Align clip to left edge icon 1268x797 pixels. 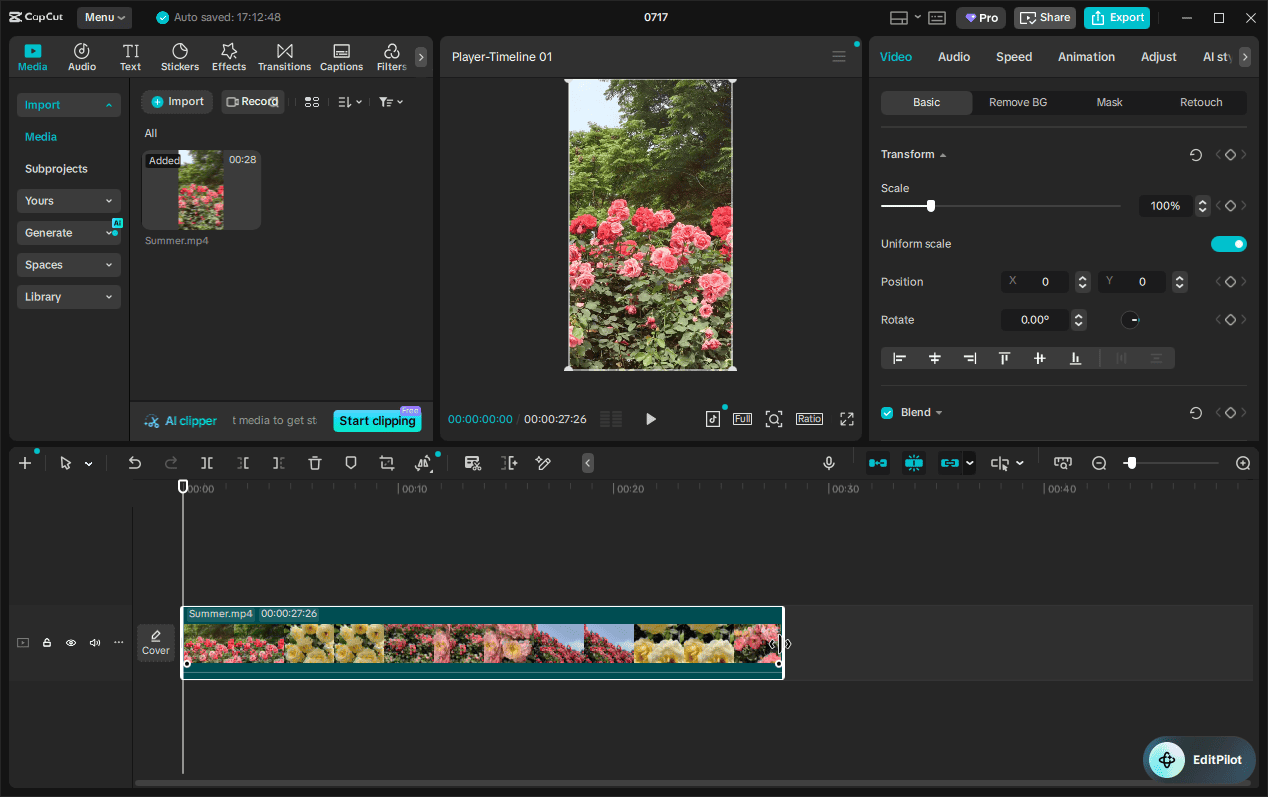899,358
